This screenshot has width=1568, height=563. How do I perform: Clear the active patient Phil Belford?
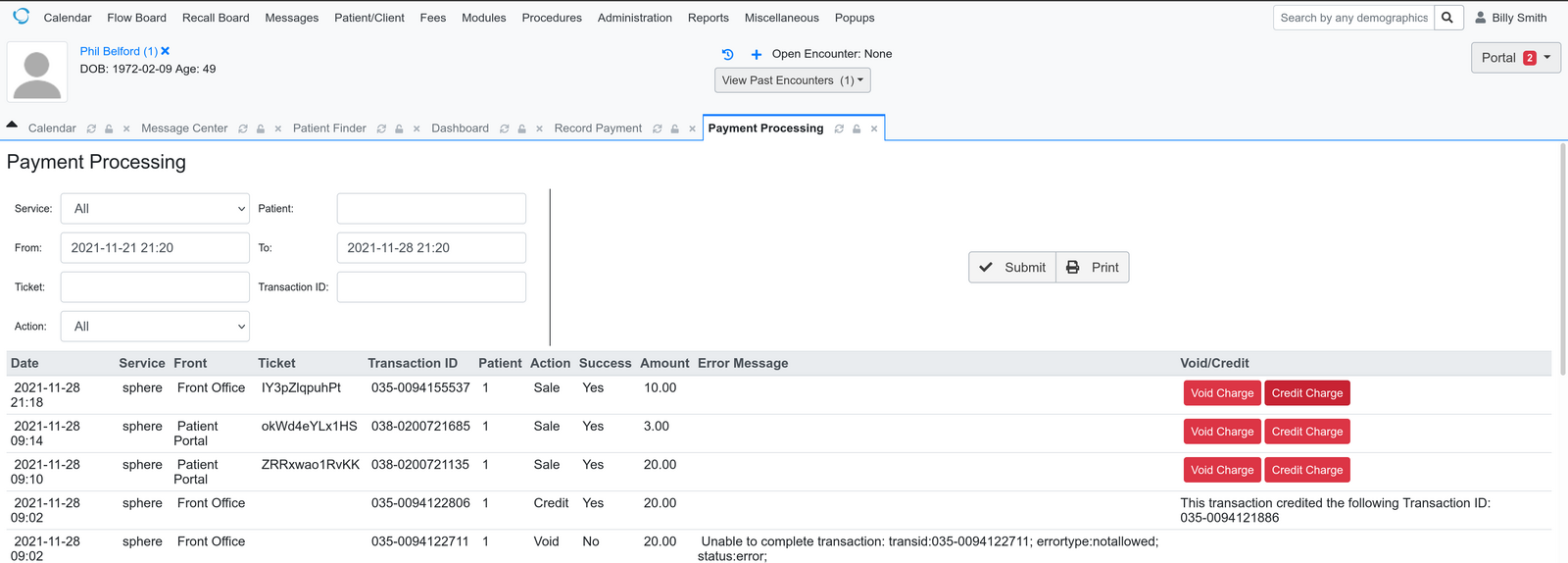[166, 51]
